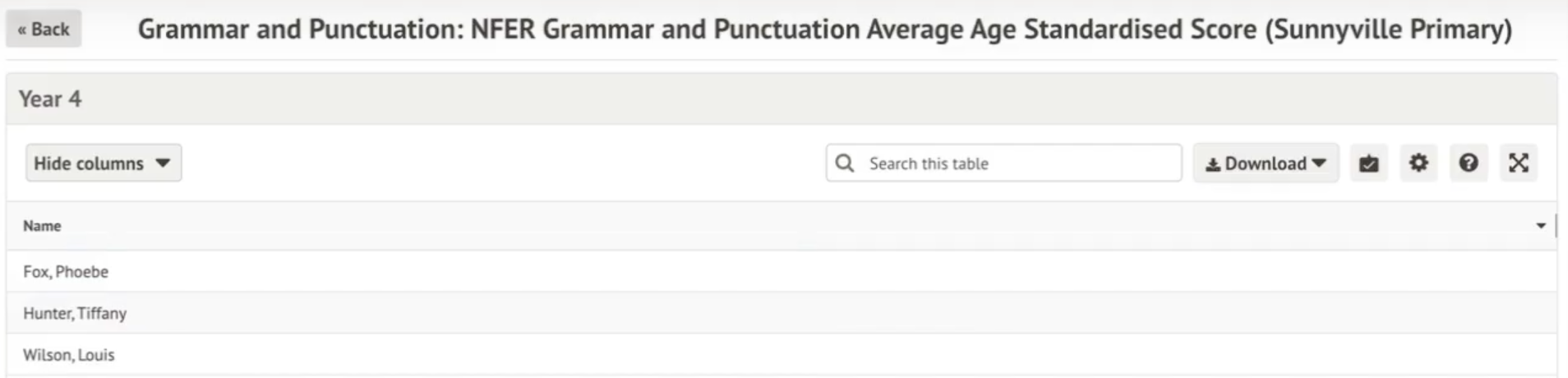This screenshot has width=1568, height=378.
Task: Click the Grammar and Punctuation page title
Action: pyautogui.click(x=824, y=30)
